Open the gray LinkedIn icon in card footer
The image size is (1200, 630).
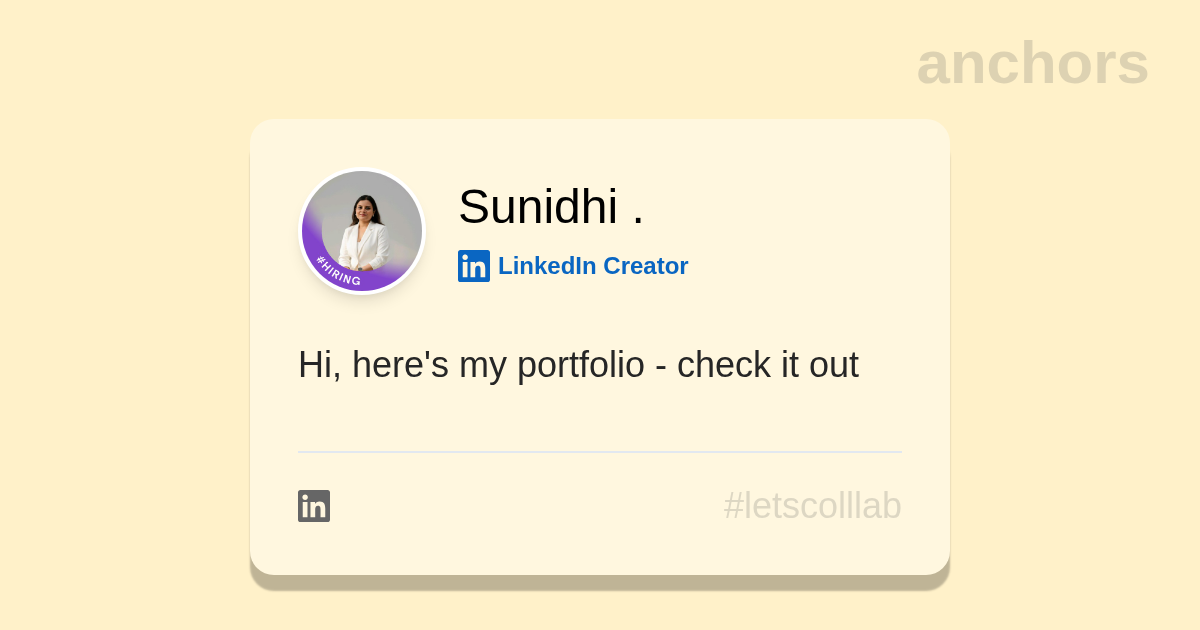[x=314, y=506]
